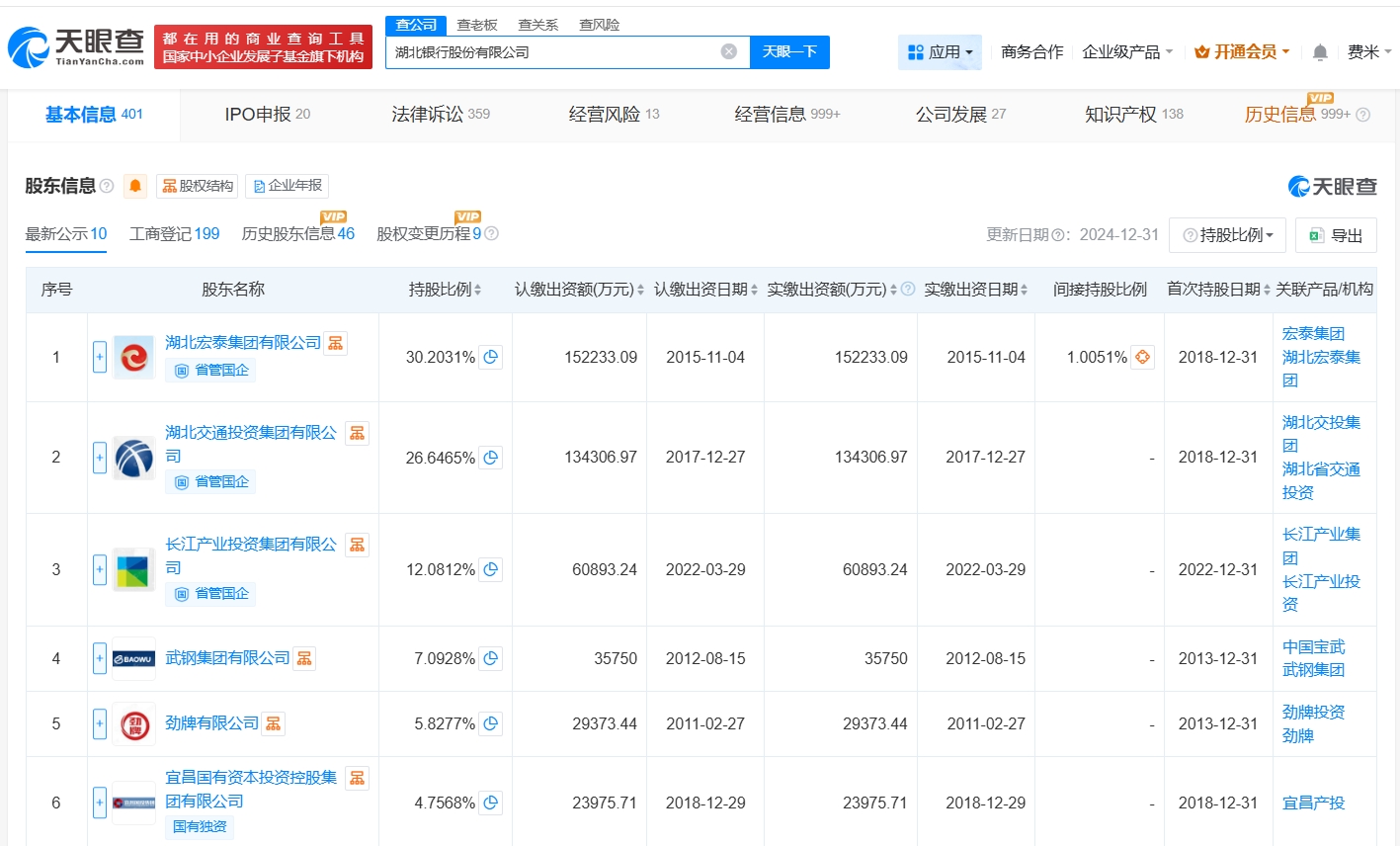Open the 持股比例 filter dropdown
This screenshot has height=846, width=1400.
[1227, 235]
